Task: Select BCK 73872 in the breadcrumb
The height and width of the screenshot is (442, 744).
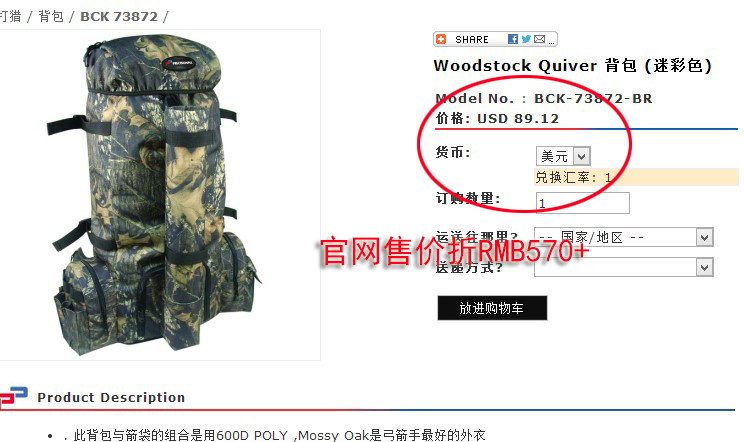Action: [x=119, y=17]
